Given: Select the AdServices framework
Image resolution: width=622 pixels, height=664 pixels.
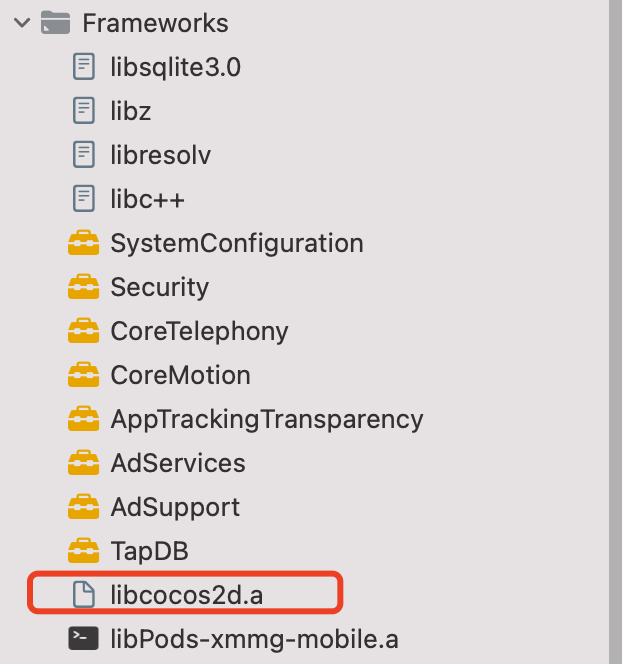Looking at the screenshot, I should coord(178,463).
